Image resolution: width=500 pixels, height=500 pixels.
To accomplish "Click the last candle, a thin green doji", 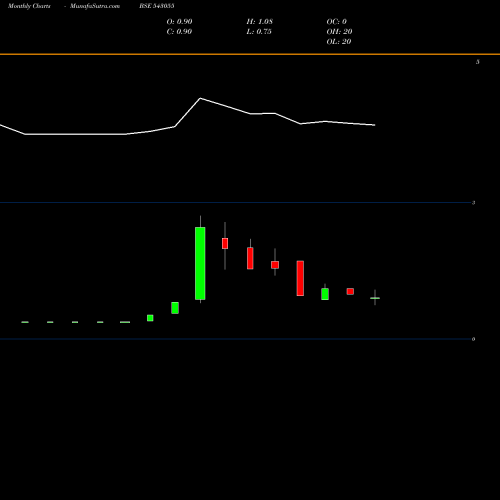I will 375,298.
